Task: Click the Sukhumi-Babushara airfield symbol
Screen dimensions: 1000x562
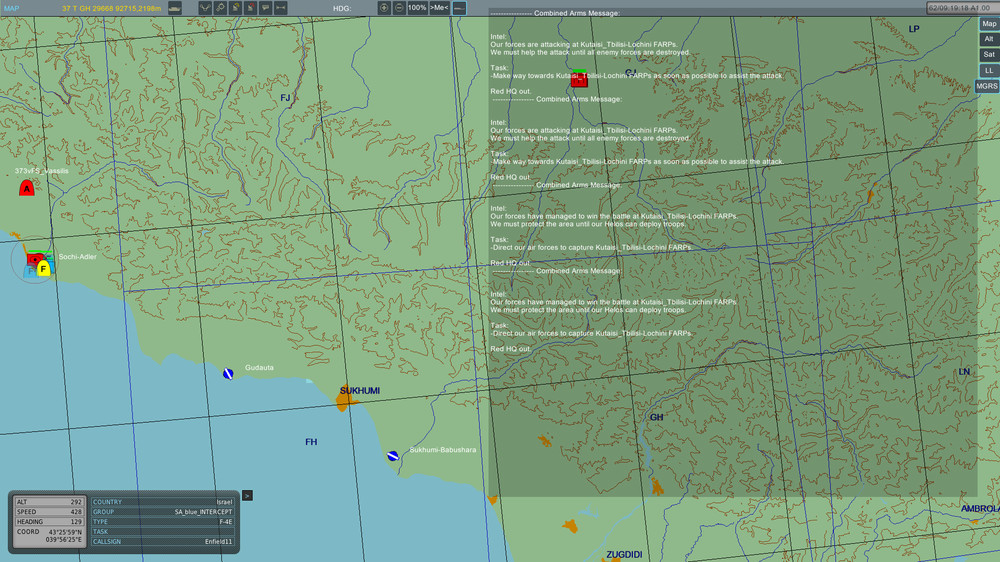Action: [393, 455]
